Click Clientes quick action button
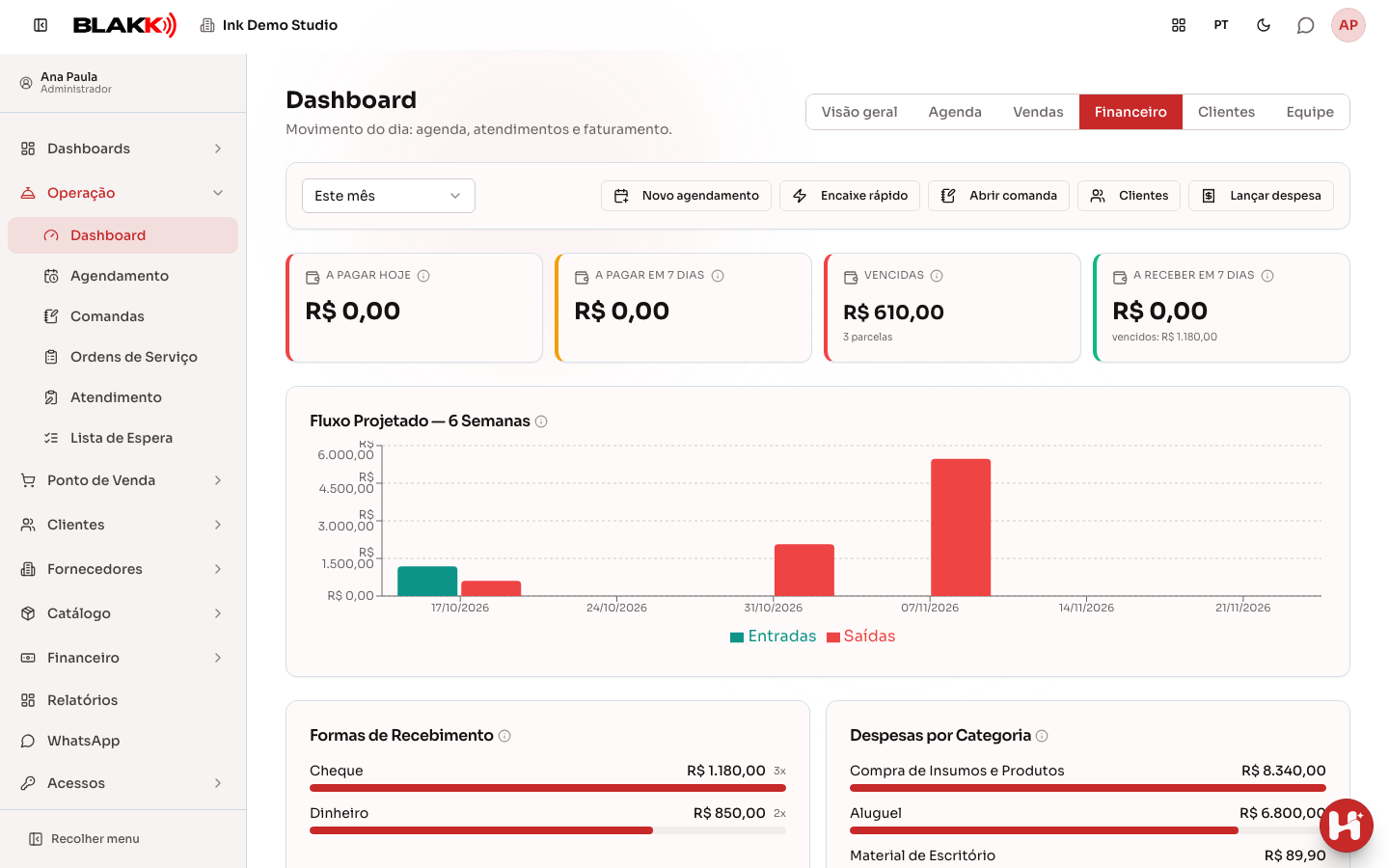 click(1129, 196)
